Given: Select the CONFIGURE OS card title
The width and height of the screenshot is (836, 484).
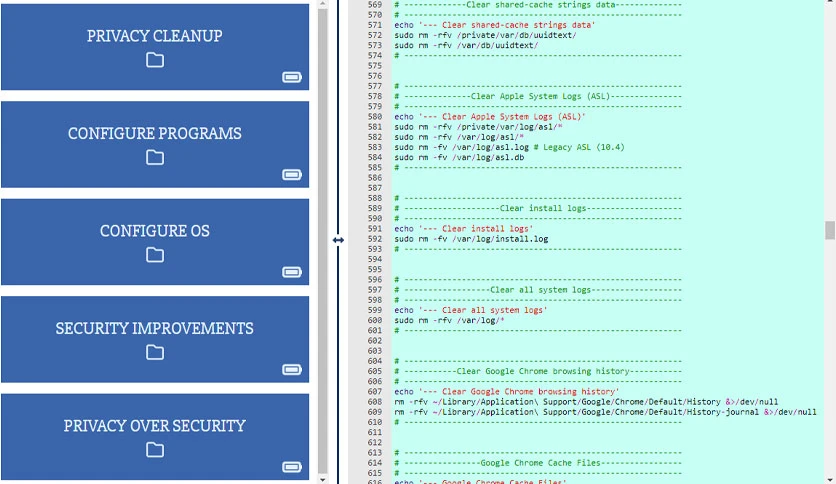Looking at the screenshot, I should click(x=155, y=231).
